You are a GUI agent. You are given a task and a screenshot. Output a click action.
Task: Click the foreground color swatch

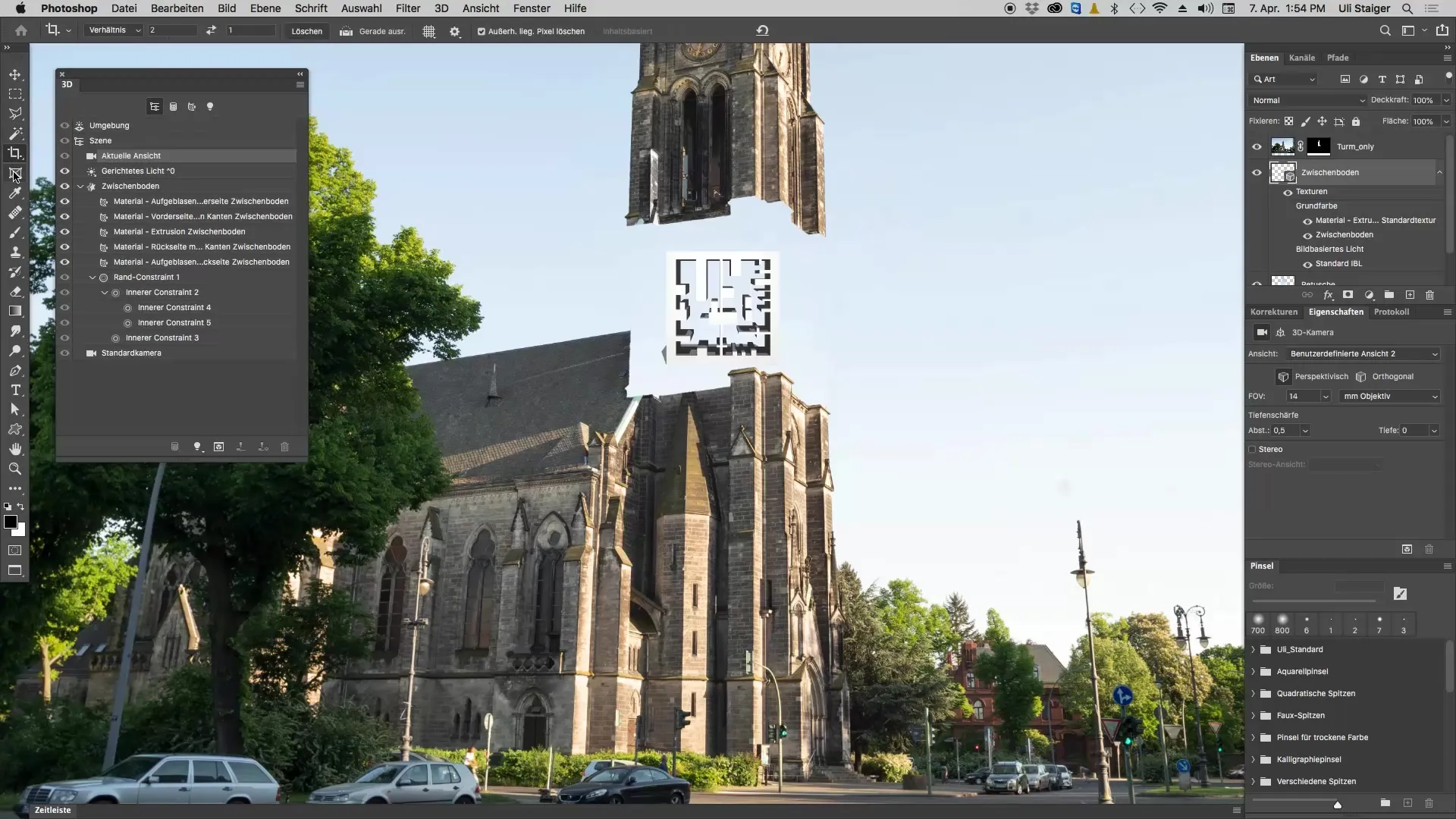click(x=11, y=522)
